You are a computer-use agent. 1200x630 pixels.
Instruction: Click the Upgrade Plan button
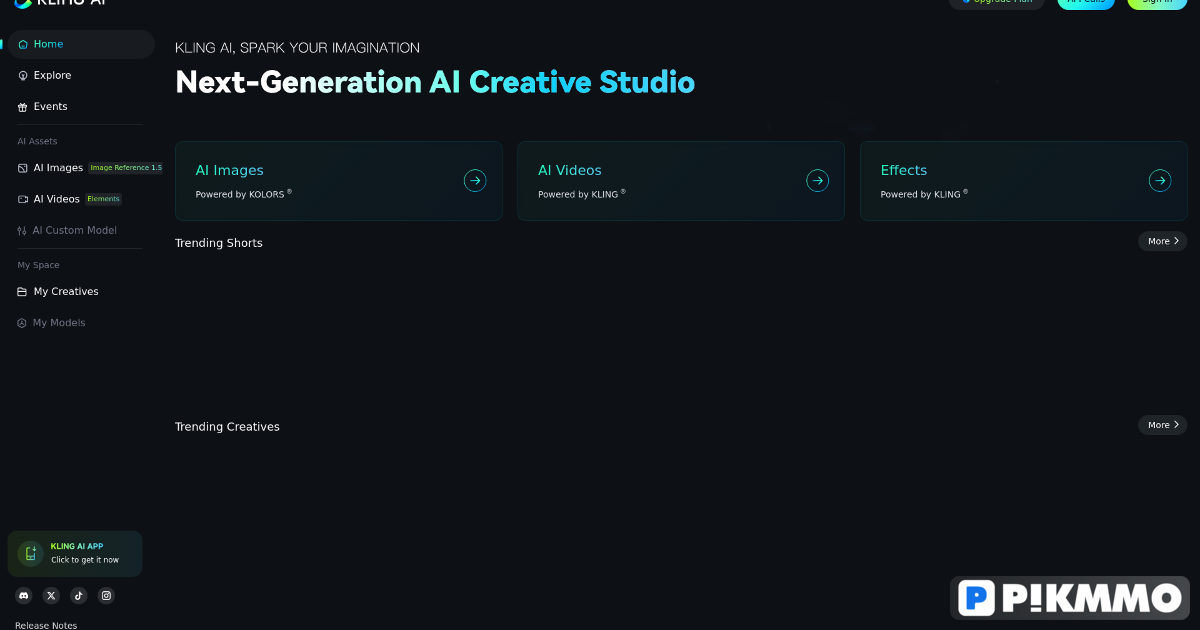(997, 3)
